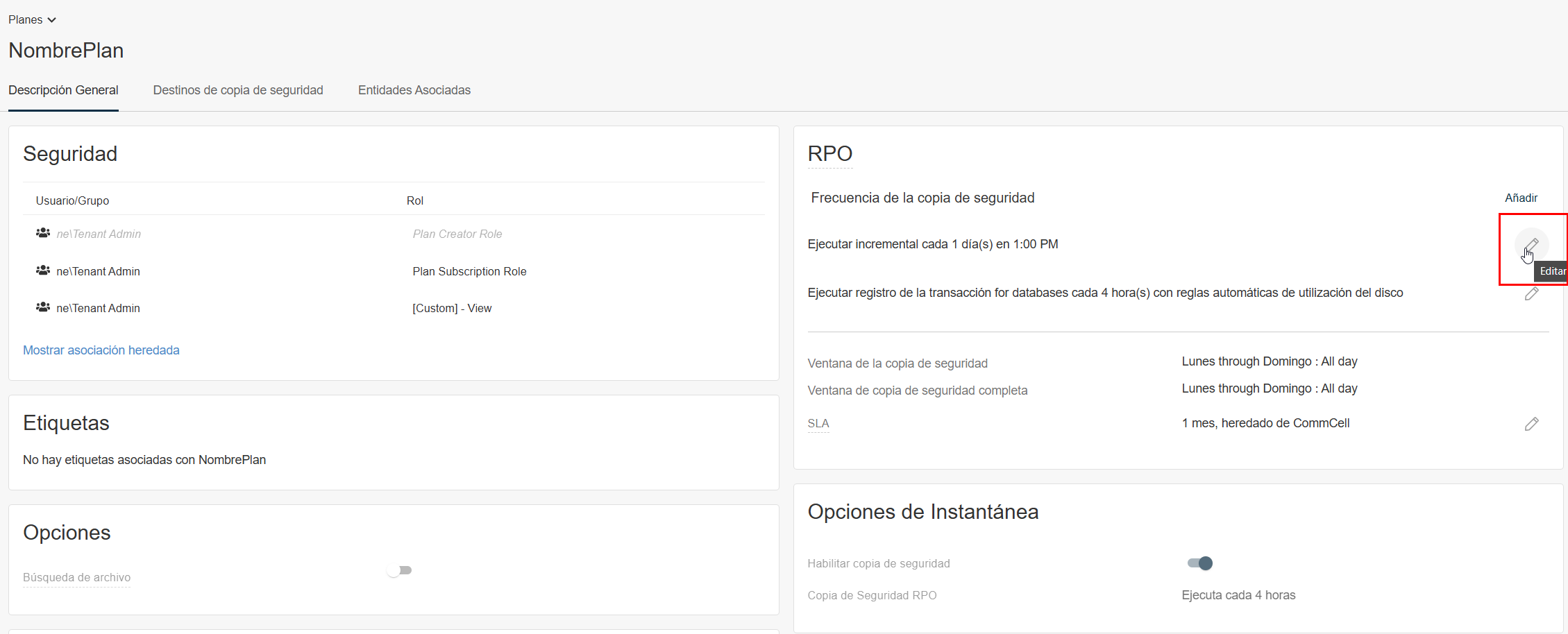Click group icon beside Plan Subscription Role row

click(x=43, y=271)
